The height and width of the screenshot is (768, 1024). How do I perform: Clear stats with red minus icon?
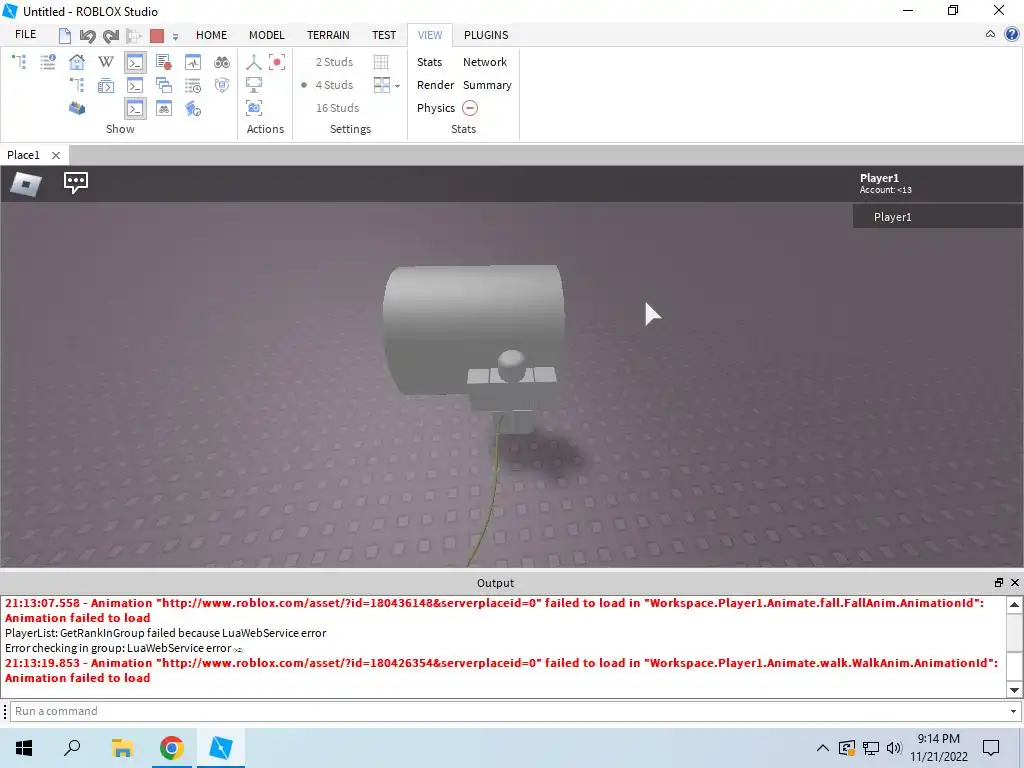[470, 108]
